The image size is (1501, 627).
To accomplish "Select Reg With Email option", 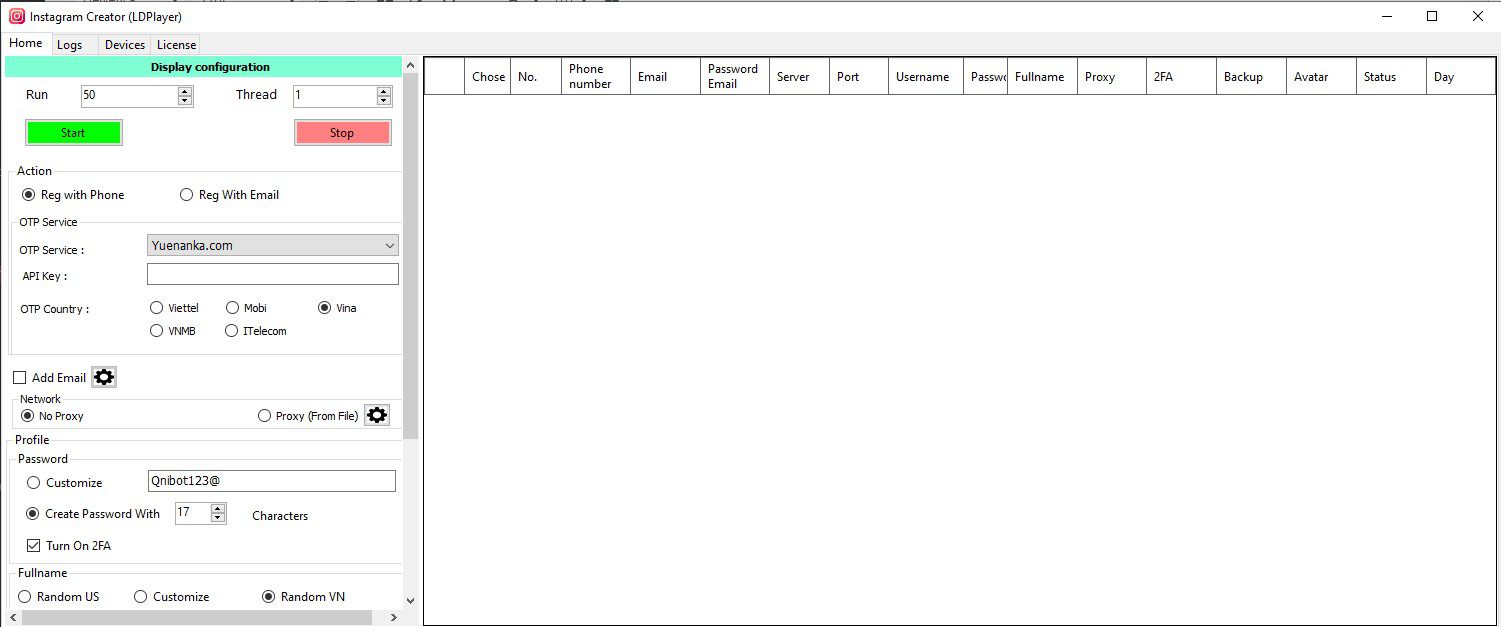I will click(x=229, y=195).
